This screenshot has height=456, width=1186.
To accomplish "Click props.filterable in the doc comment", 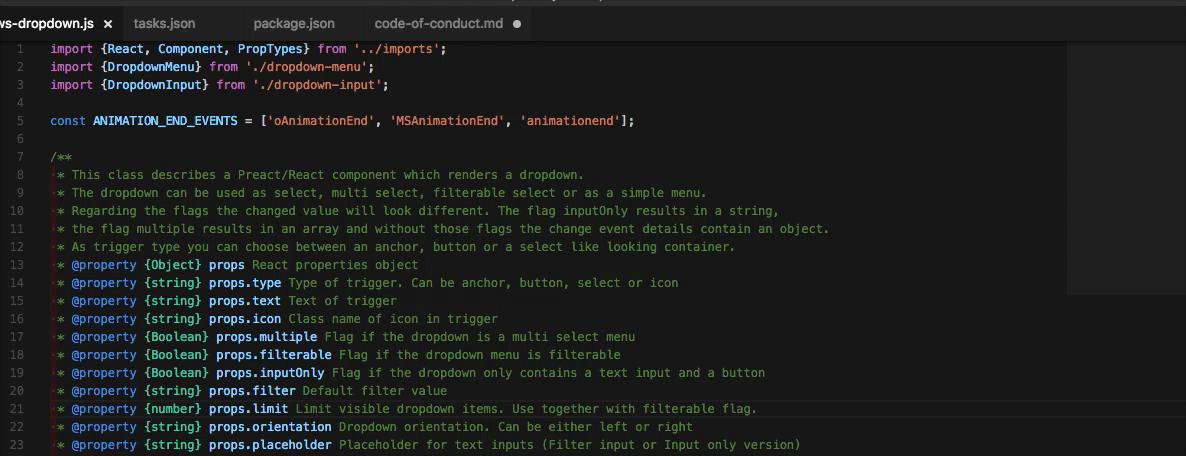I will point(273,355).
